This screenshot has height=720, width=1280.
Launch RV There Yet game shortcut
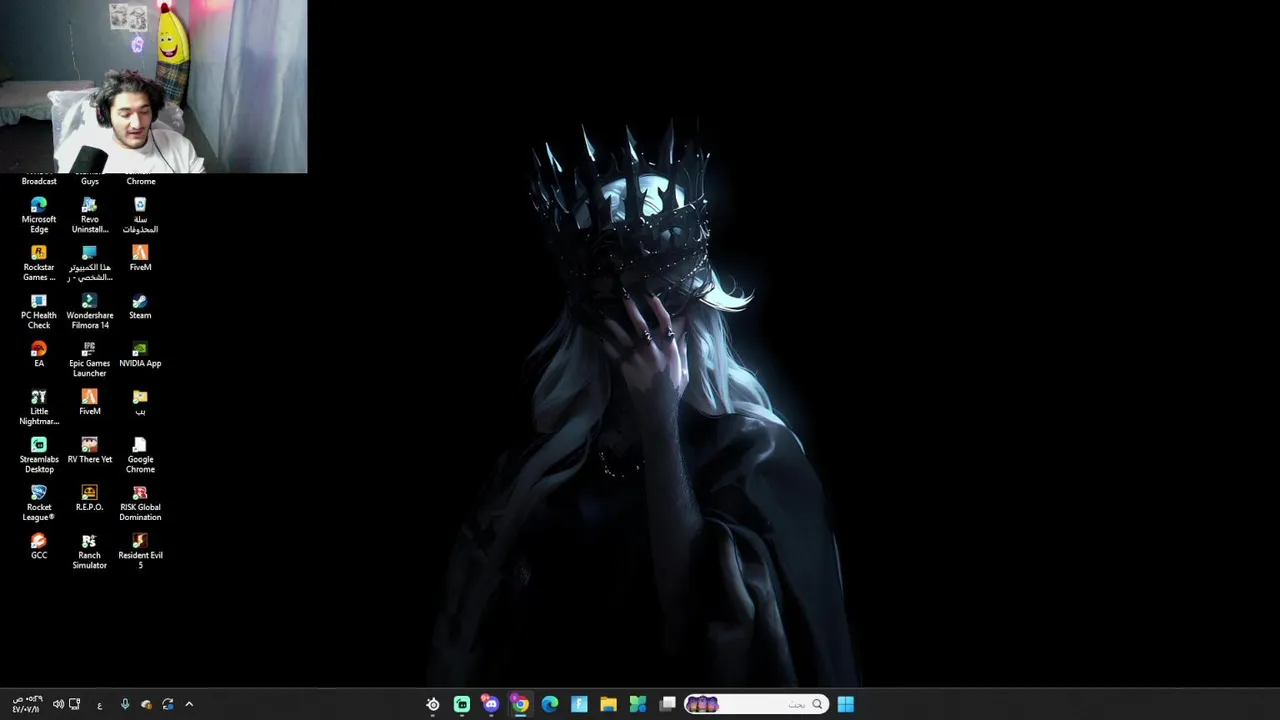pos(89,450)
